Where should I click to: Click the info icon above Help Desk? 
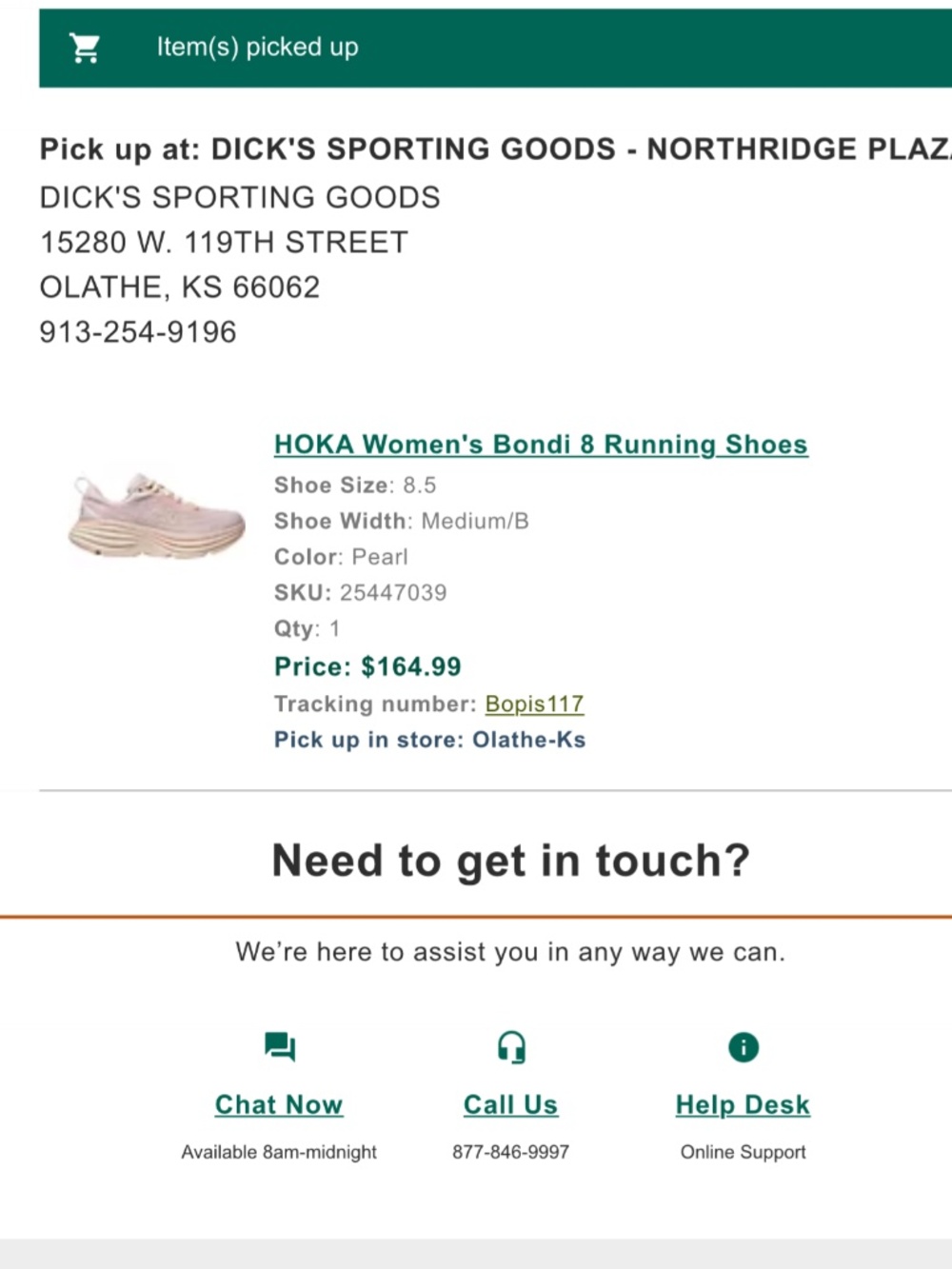tap(744, 1047)
